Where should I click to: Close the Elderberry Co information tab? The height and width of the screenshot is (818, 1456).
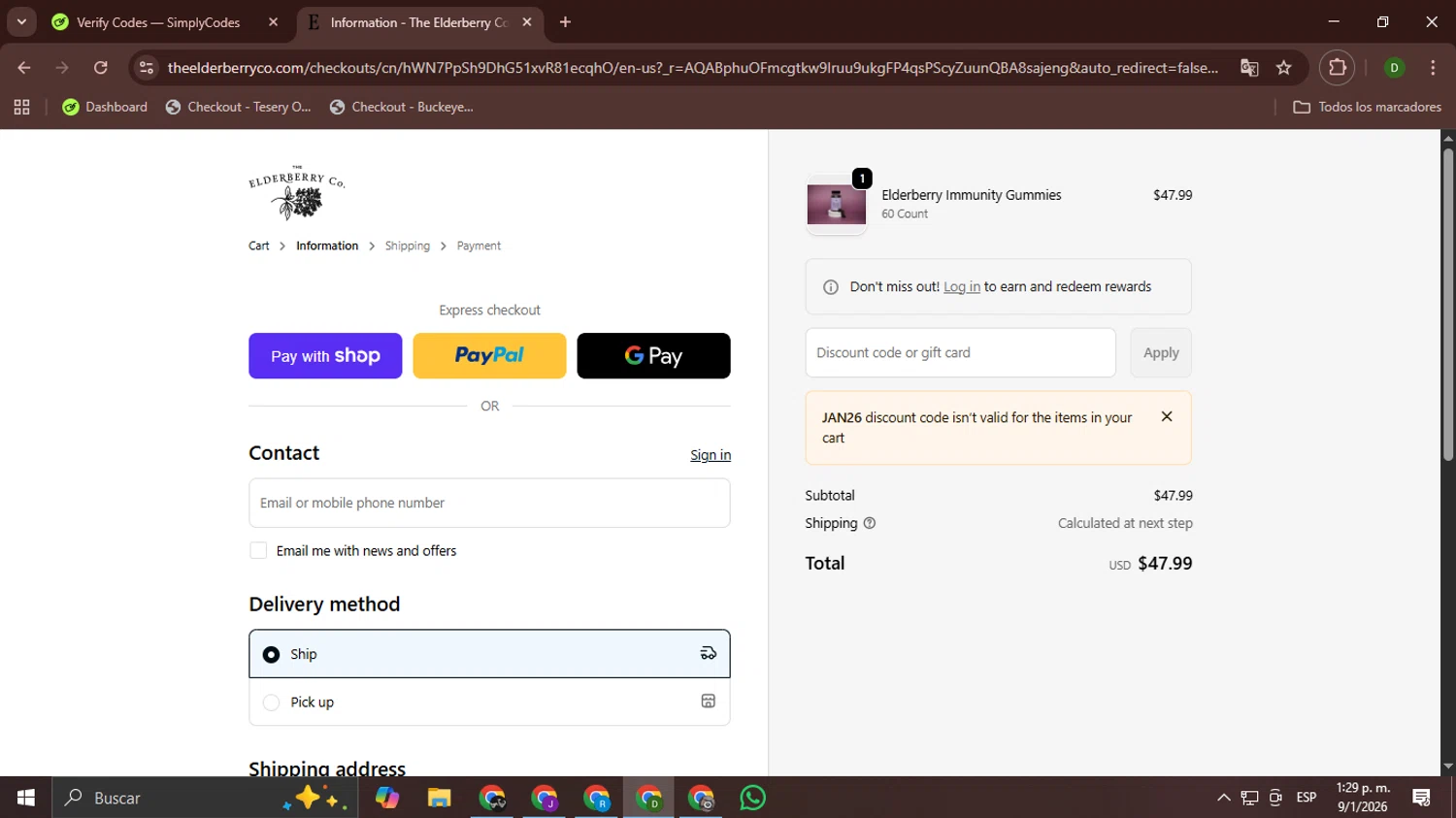(527, 22)
